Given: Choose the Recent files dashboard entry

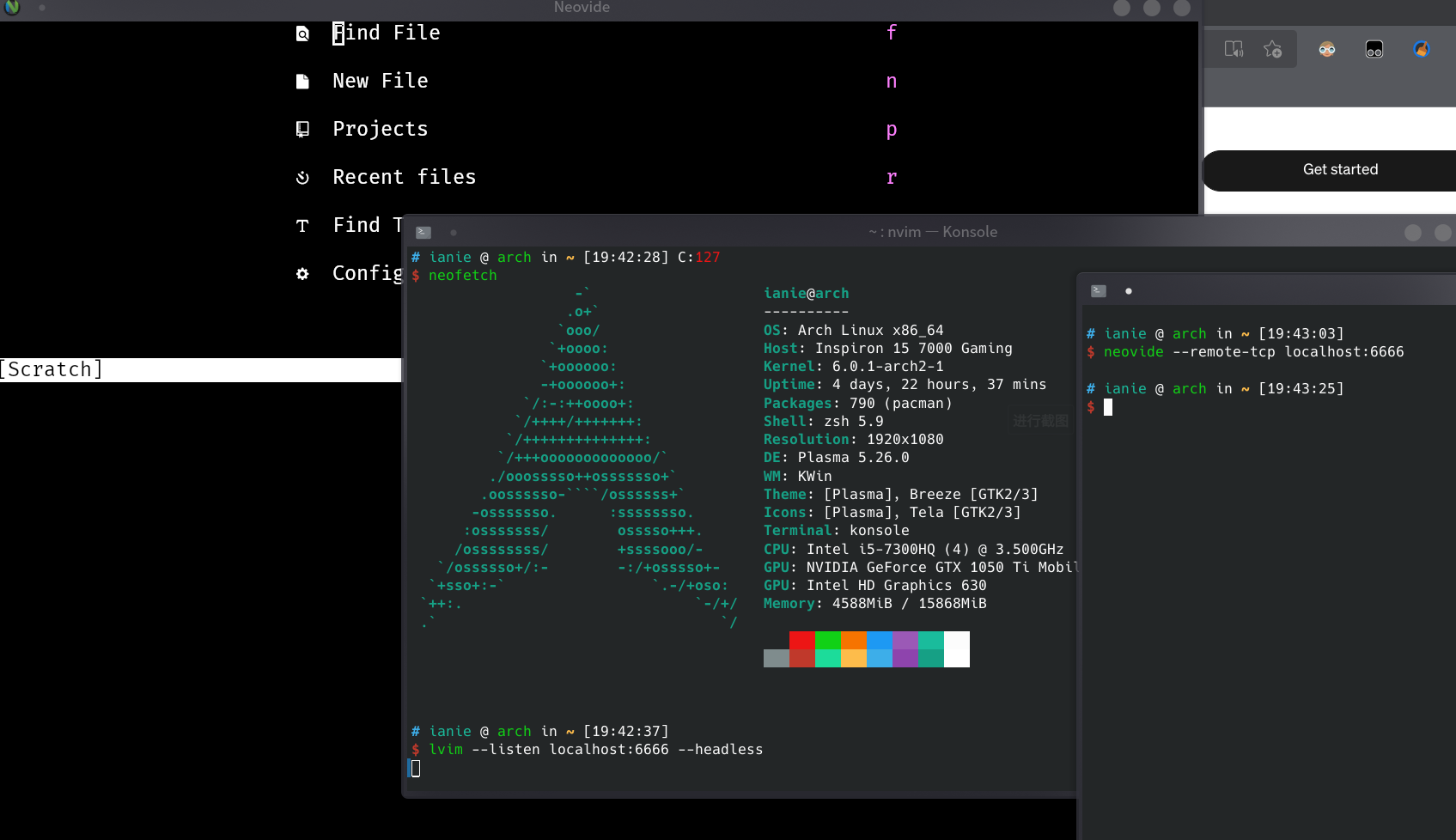Looking at the screenshot, I should (405, 177).
